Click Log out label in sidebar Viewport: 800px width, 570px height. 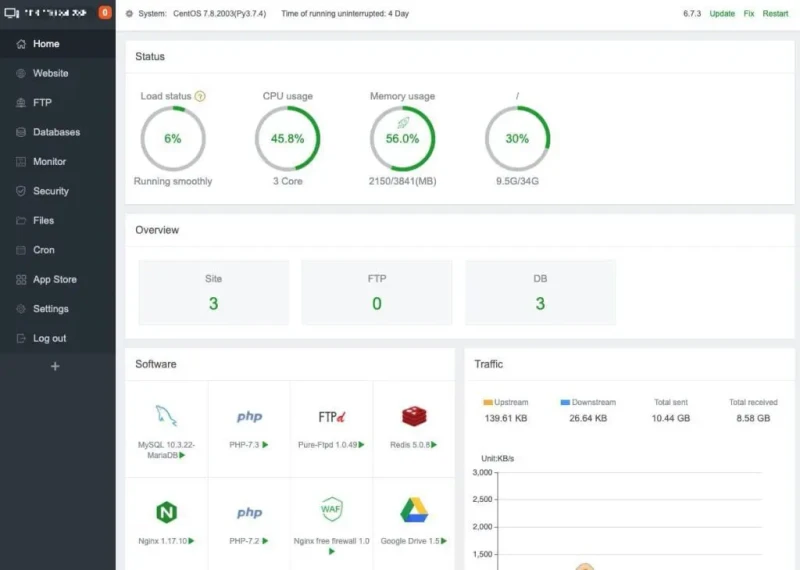(49, 338)
